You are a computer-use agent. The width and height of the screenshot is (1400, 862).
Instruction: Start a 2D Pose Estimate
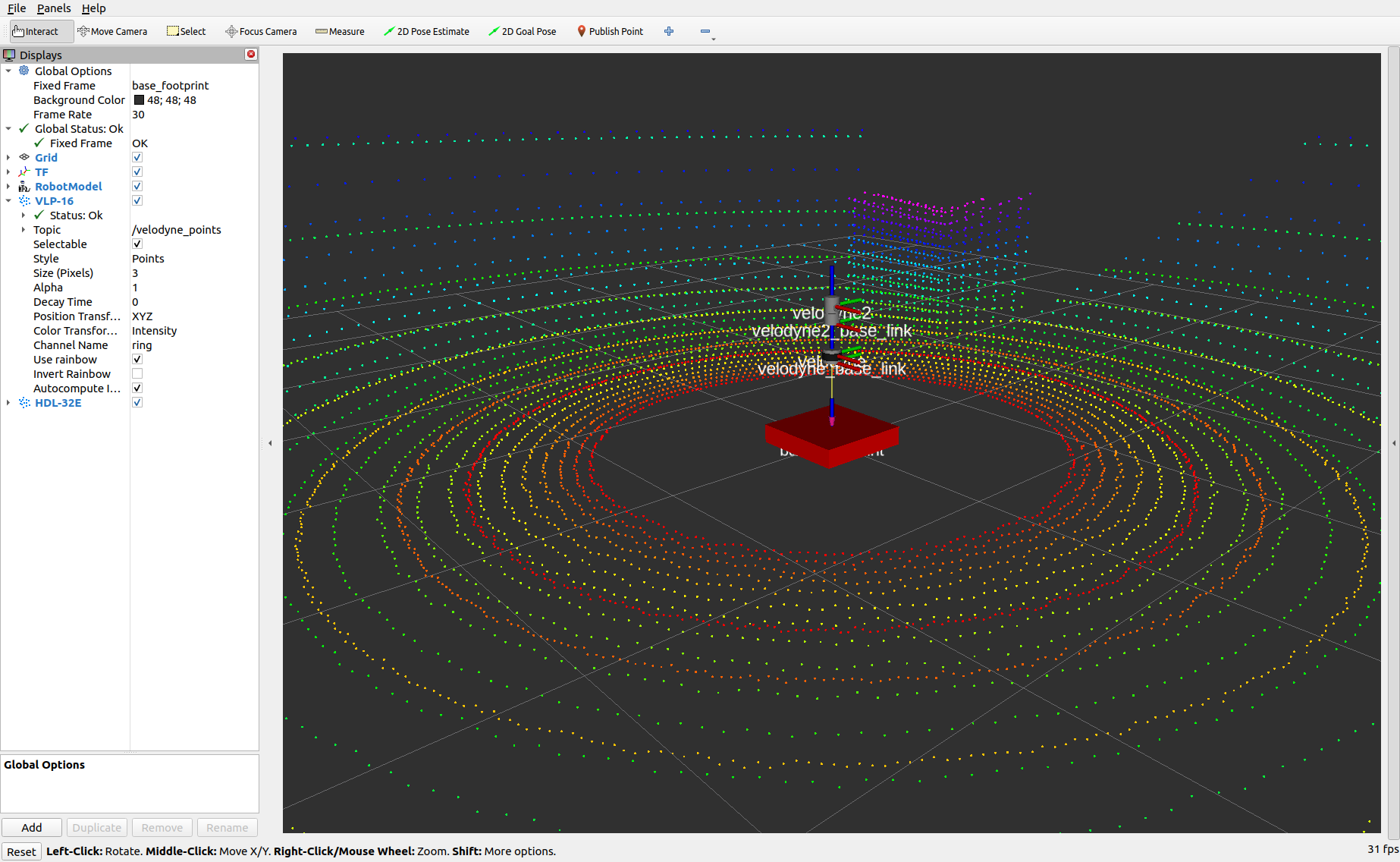point(426,31)
